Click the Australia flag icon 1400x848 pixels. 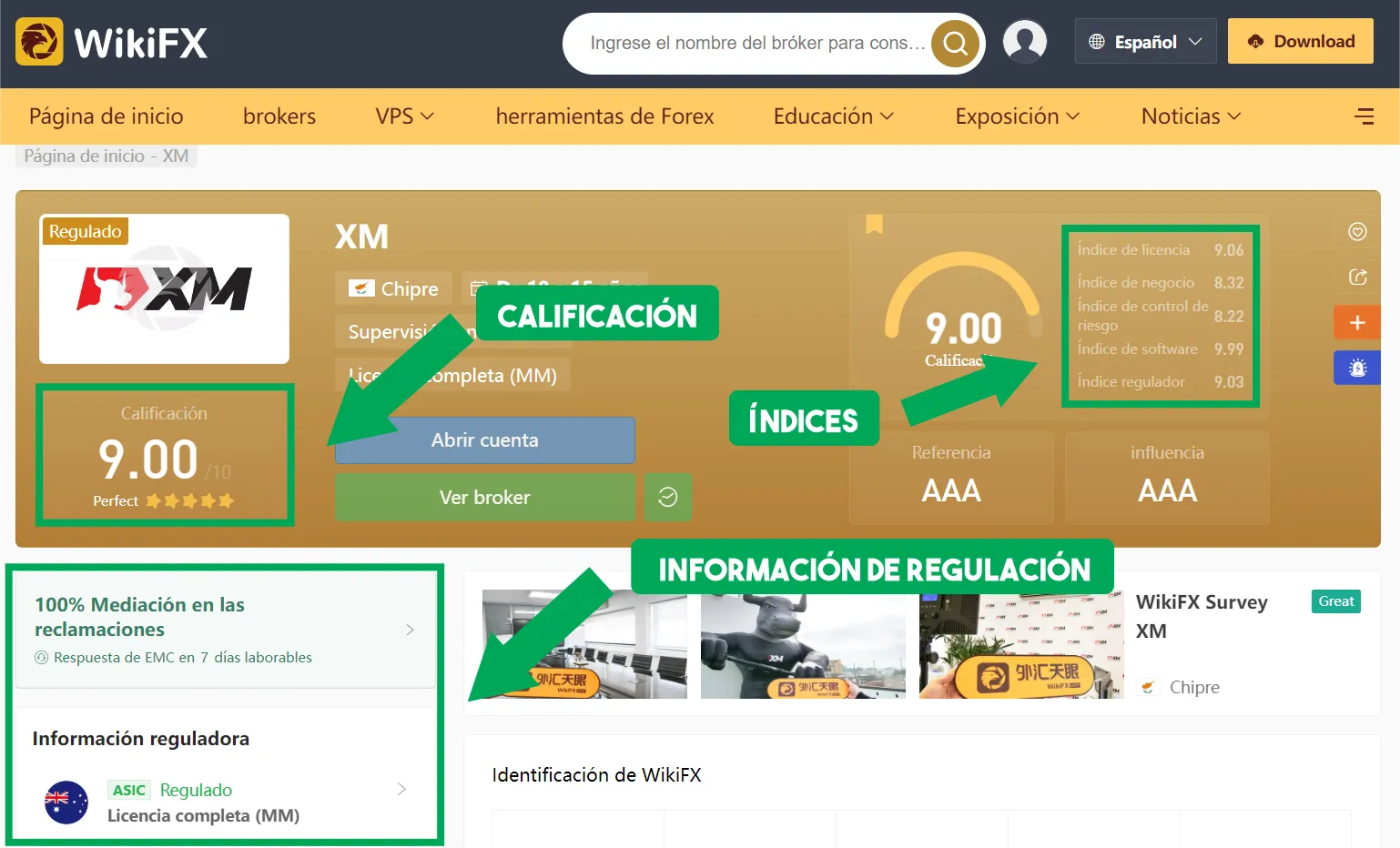pos(66,803)
